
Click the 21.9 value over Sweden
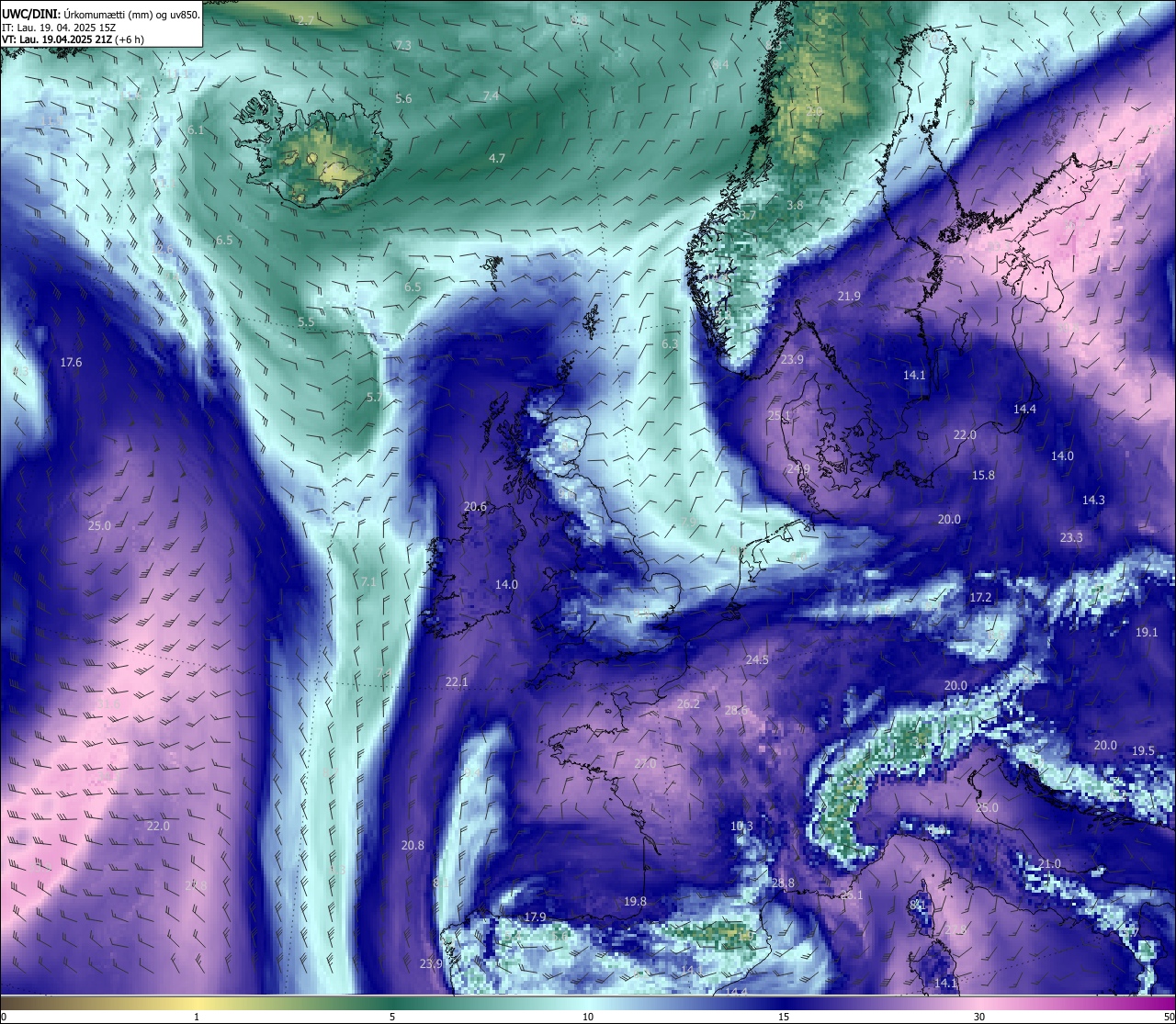coord(849,297)
